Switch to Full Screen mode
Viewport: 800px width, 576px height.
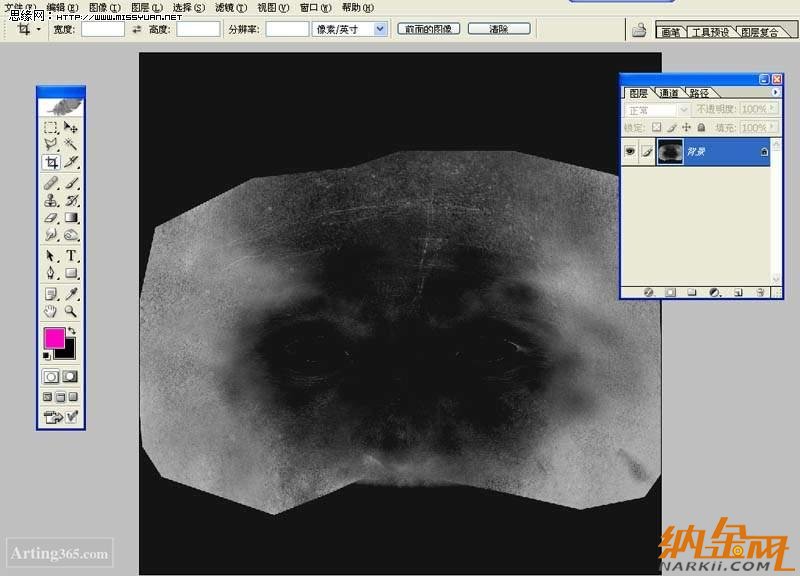point(73,397)
